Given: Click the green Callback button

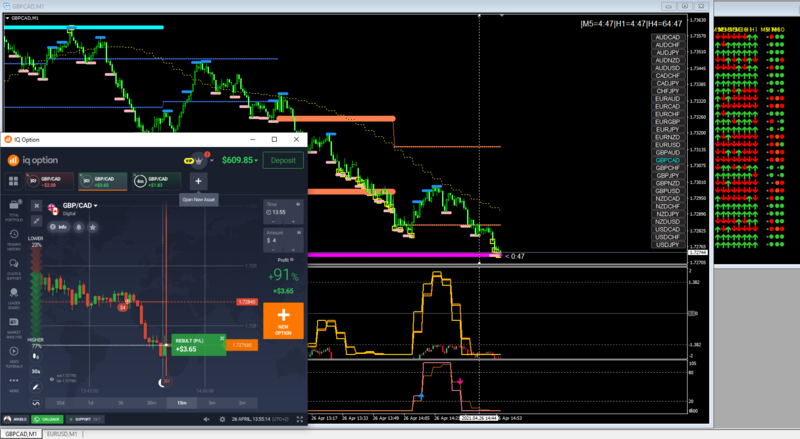Looking at the screenshot, I should (47, 419).
